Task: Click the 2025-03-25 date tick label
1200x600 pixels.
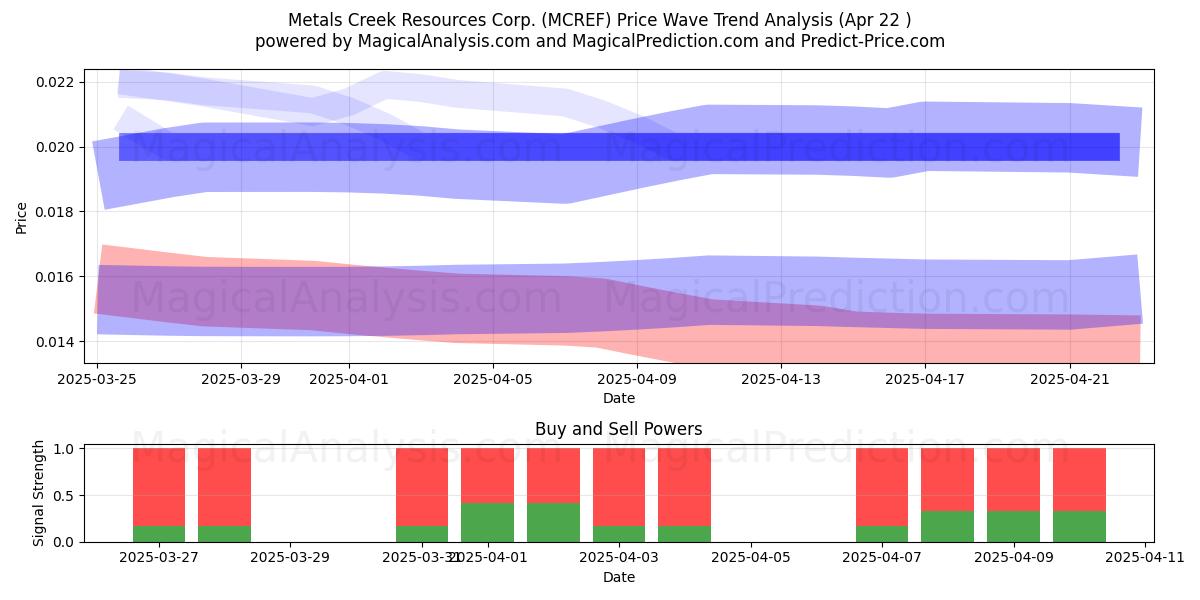Action: click(x=97, y=379)
